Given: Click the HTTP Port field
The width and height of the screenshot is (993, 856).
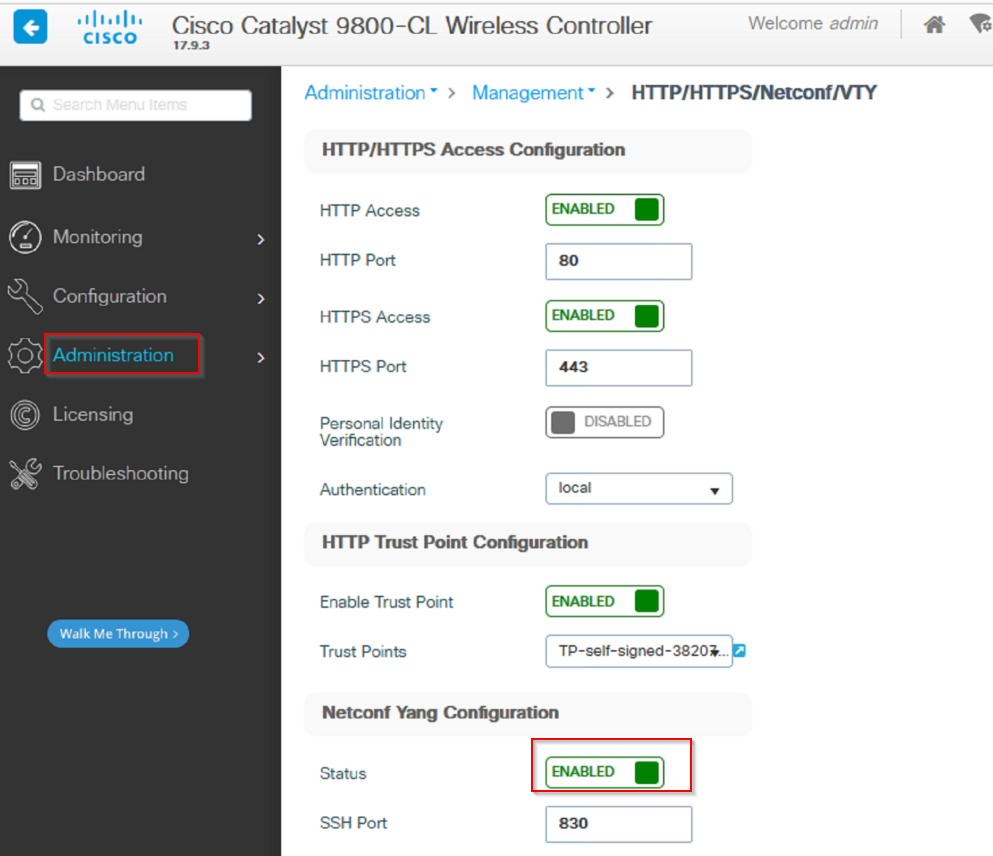Looking at the screenshot, I should coord(619,261).
